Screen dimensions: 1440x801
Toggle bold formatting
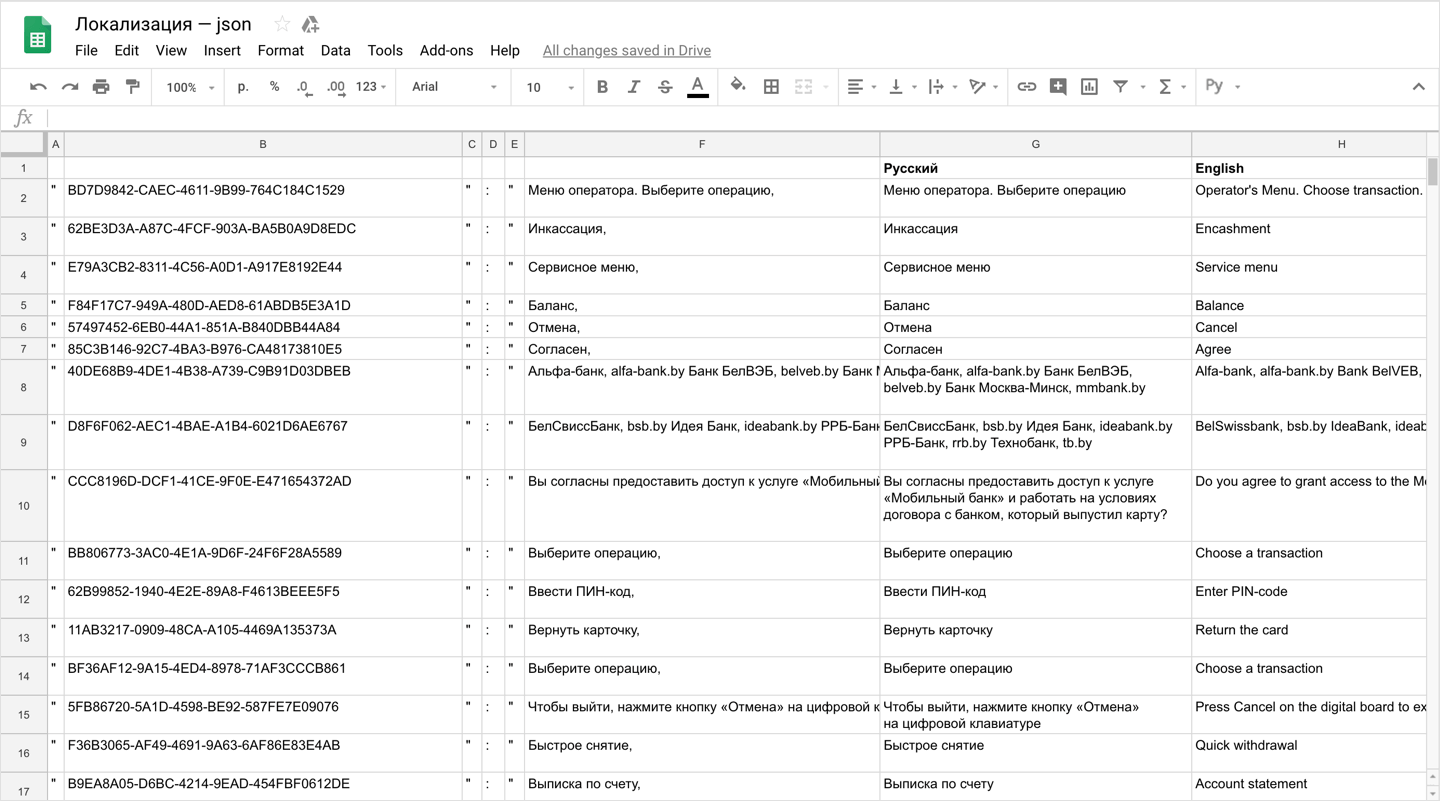coord(602,87)
